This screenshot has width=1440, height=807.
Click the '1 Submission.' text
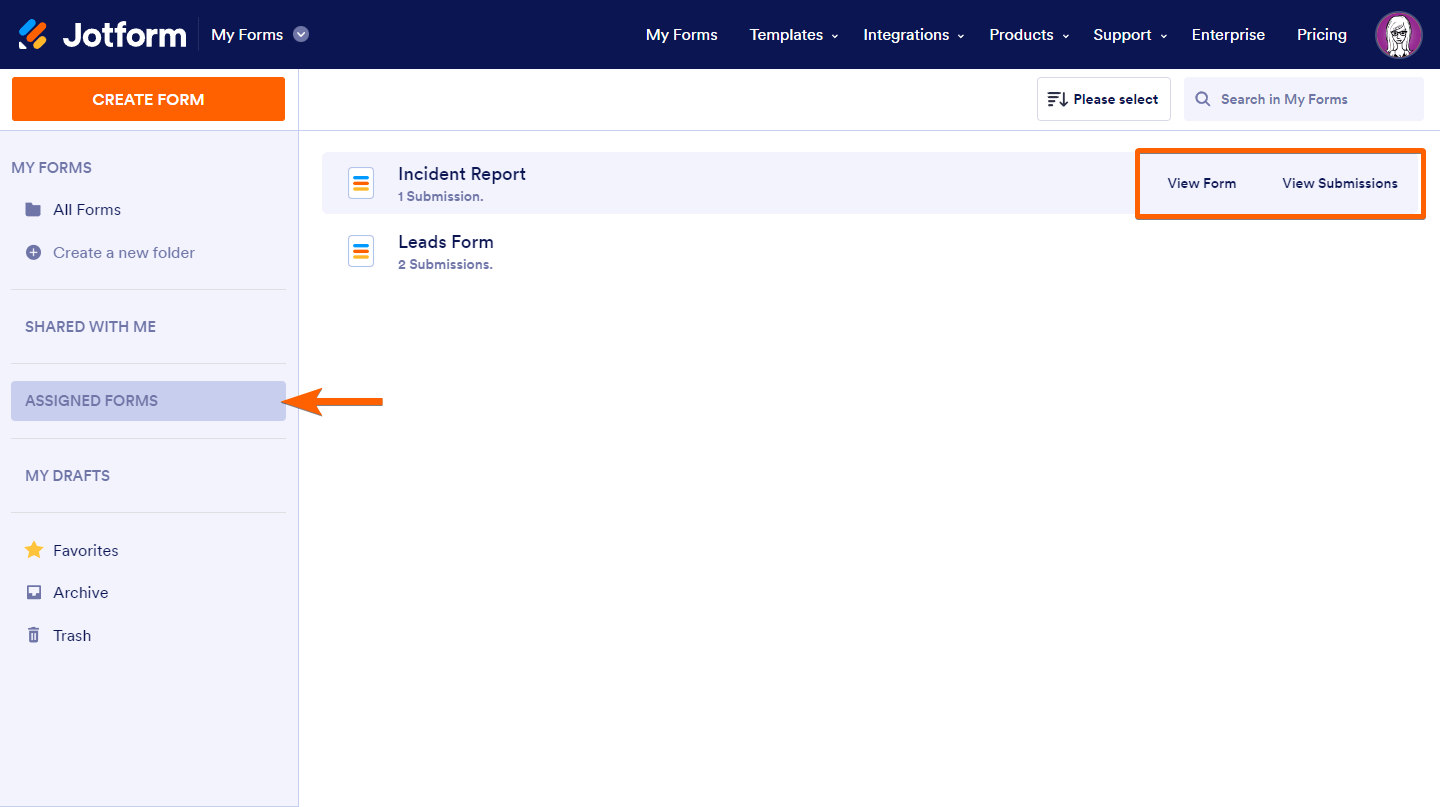coord(440,197)
